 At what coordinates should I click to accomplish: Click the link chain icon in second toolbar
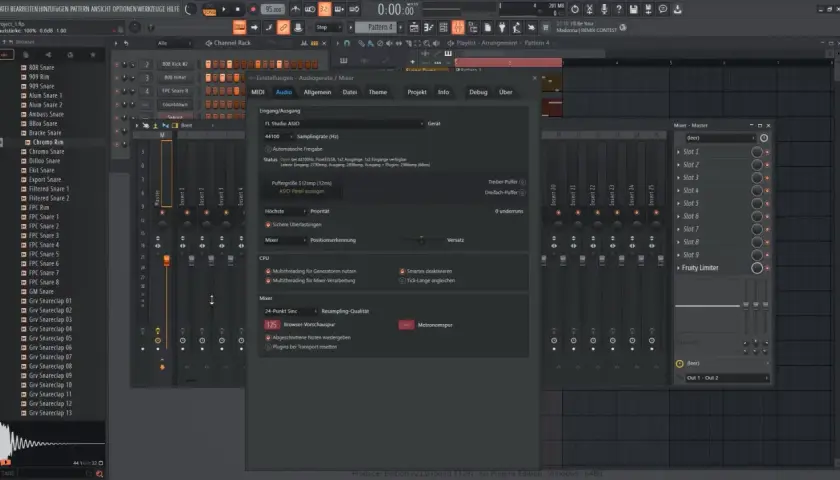(x=283, y=27)
